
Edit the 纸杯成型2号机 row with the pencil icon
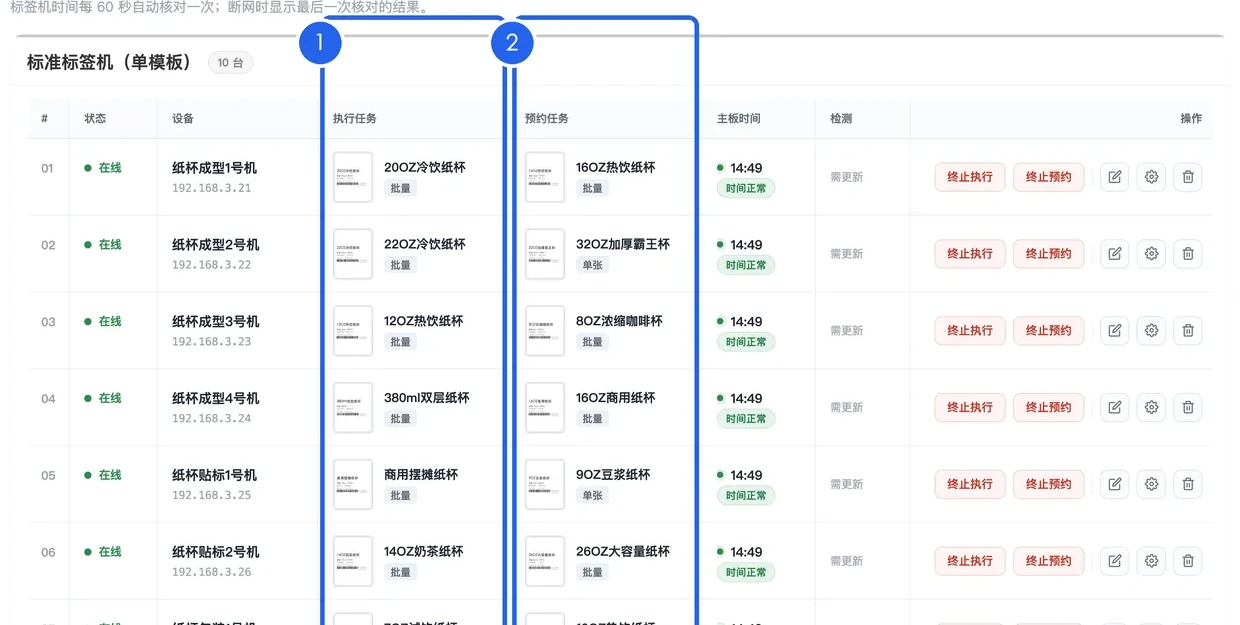point(1115,254)
